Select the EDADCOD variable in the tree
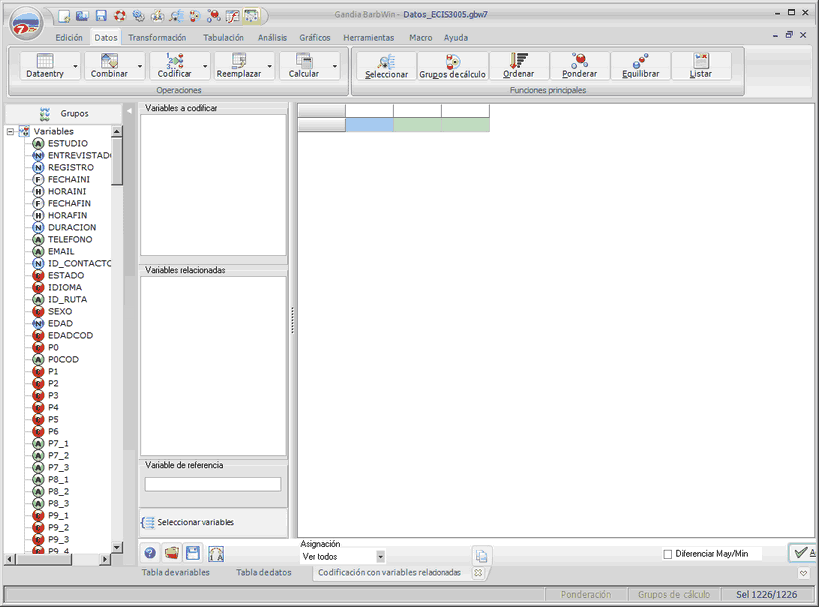This screenshot has width=819, height=607. coord(70,336)
